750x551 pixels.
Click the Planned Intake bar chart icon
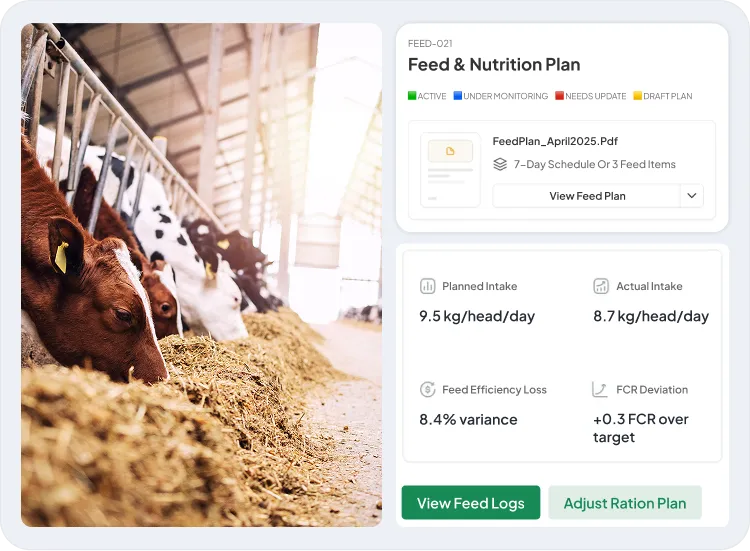428,286
